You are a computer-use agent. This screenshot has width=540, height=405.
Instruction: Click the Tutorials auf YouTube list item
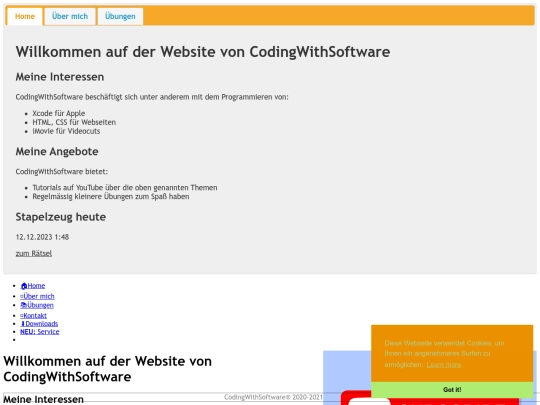point(125,188)
